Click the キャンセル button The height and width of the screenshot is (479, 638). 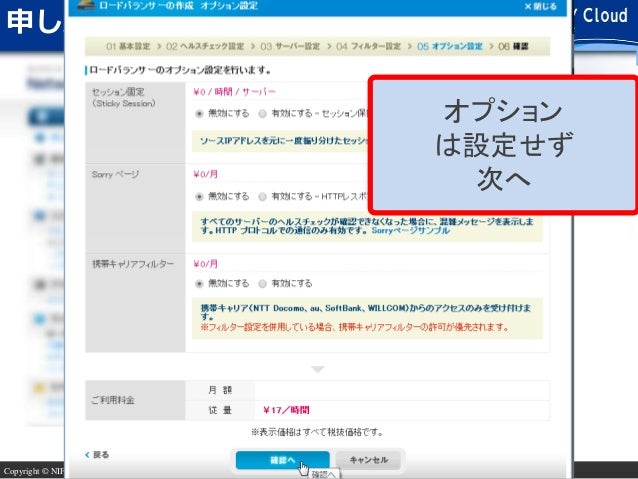(x=368, y=460)
